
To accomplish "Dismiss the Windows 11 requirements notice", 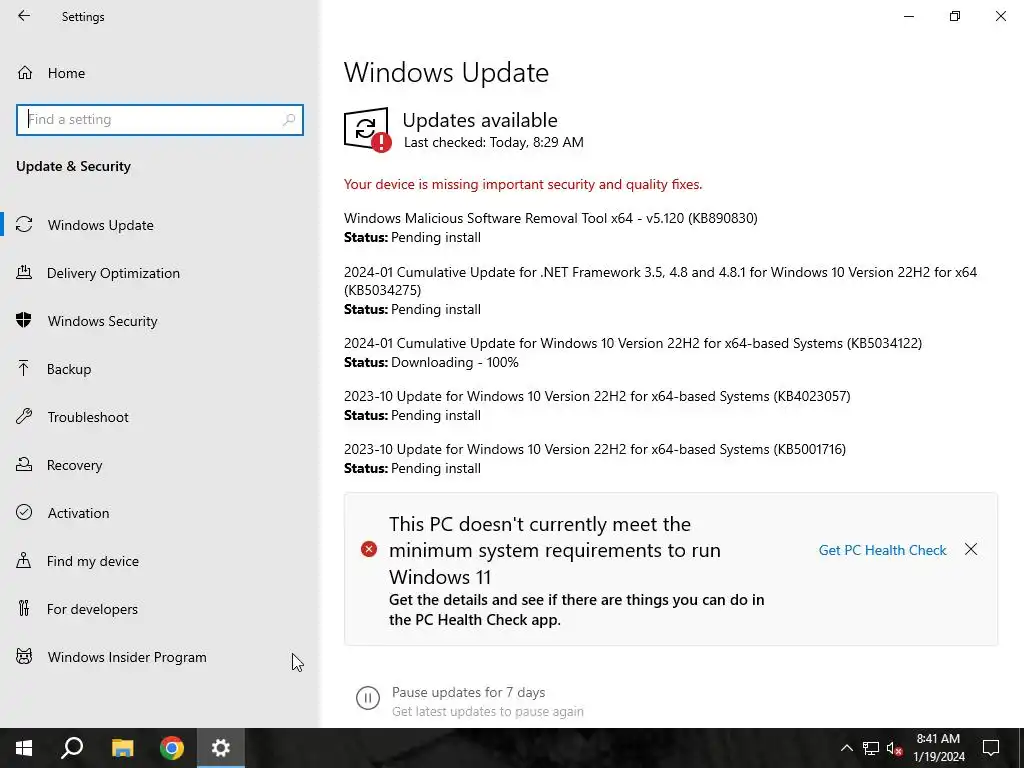I will 971,549.
